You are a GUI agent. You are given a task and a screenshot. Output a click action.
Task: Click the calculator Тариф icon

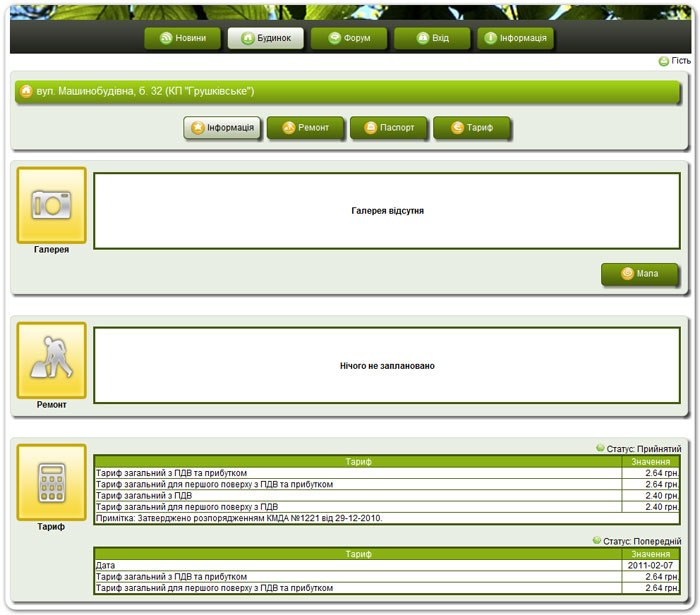pyautogui.click(x=51, y=482)
